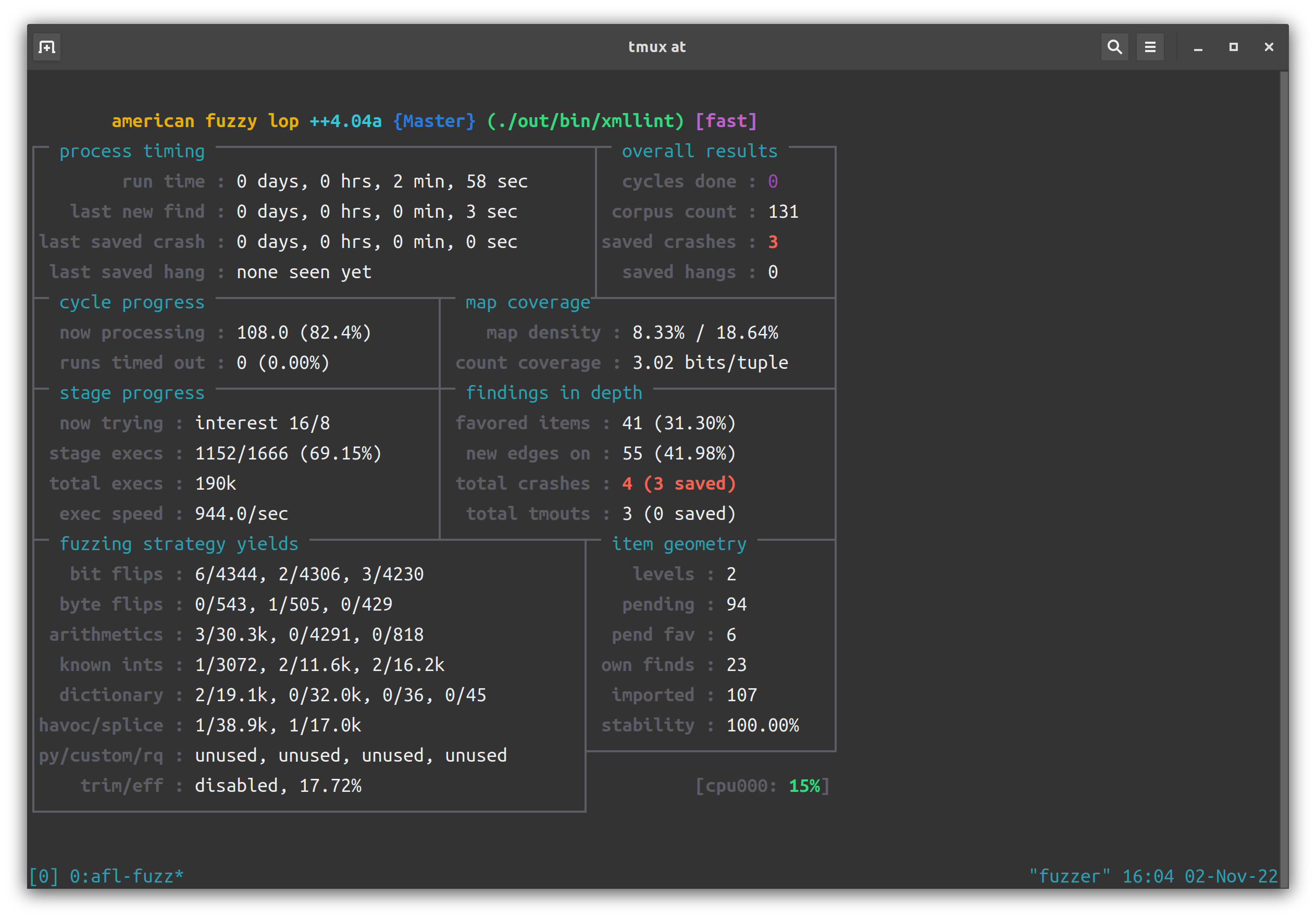
Task: Select the total crashes value 4 (3 saved)
Action: [x=679, y=483]
